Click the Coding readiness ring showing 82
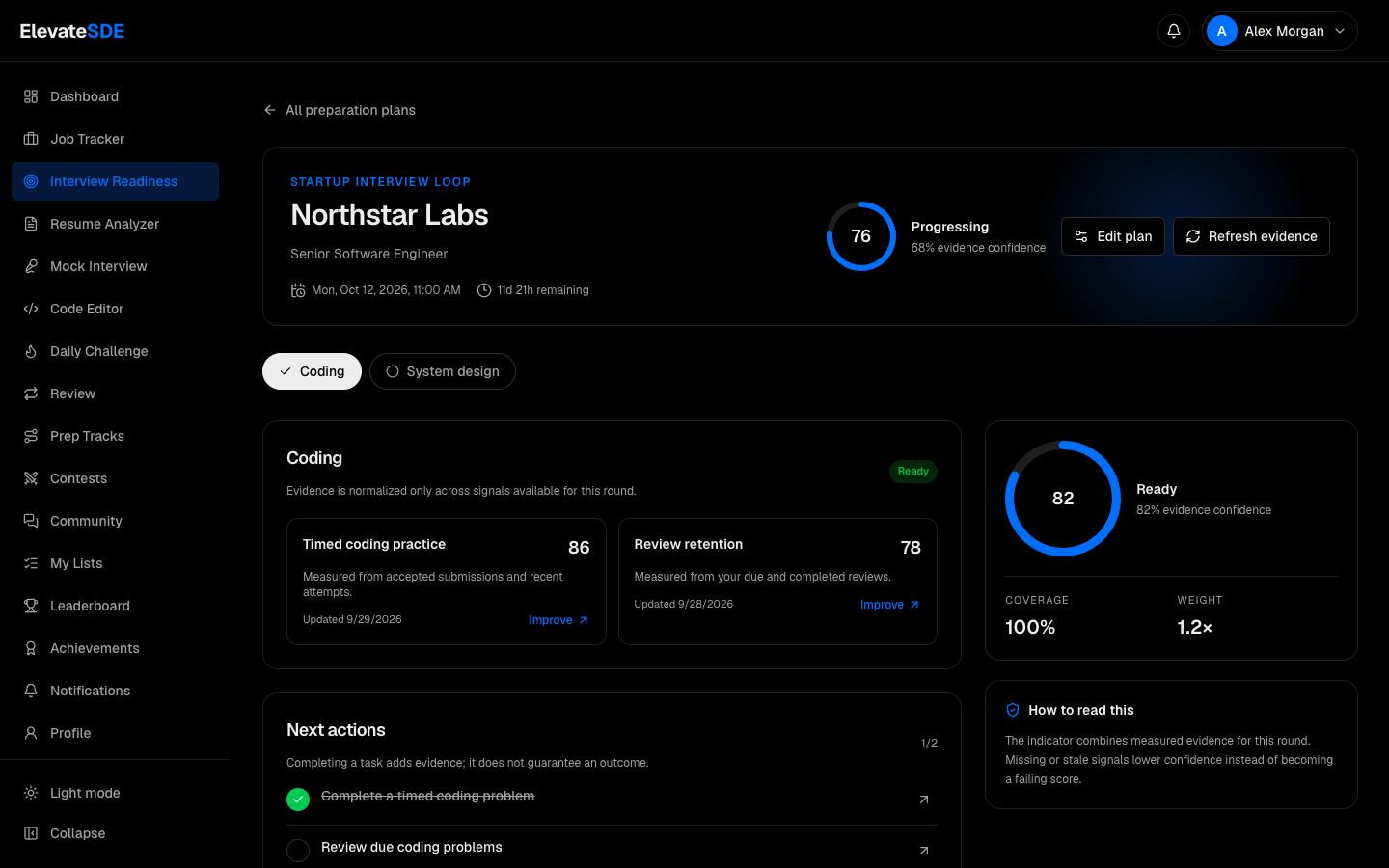 coord(1063,499)
